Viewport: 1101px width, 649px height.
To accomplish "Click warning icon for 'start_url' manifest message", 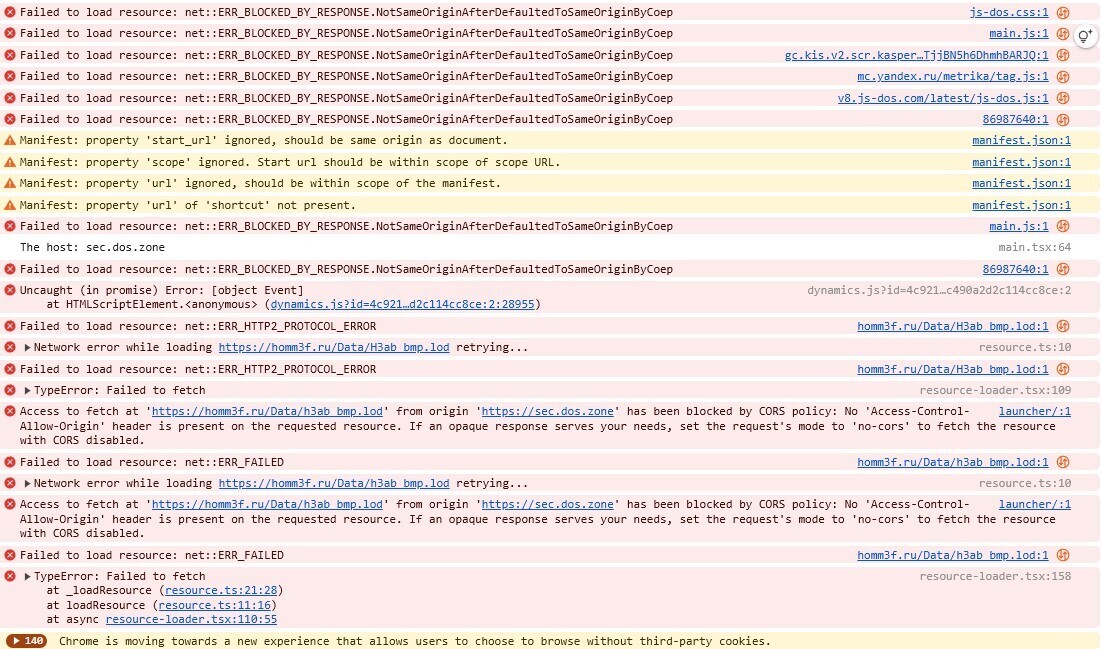I will coord(10,140).
